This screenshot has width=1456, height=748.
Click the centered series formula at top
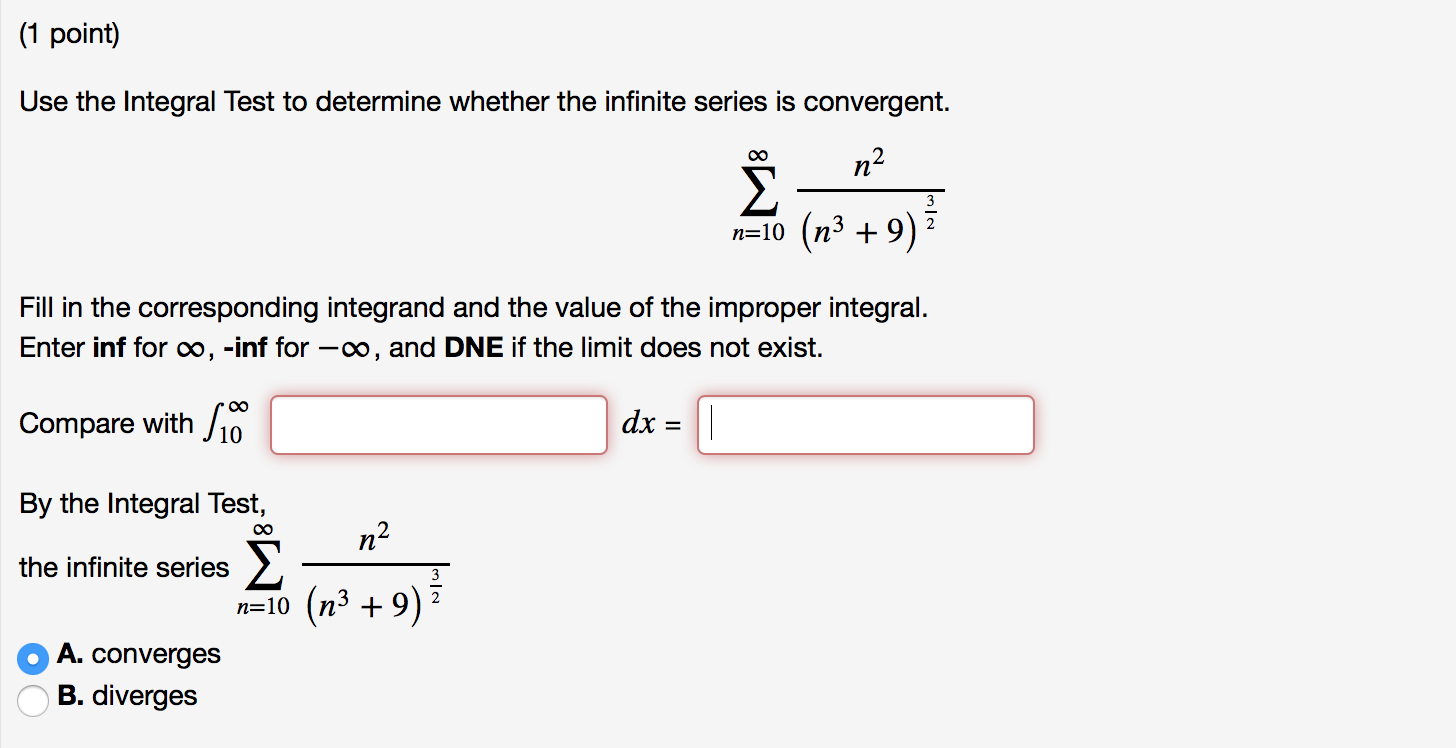836,198
